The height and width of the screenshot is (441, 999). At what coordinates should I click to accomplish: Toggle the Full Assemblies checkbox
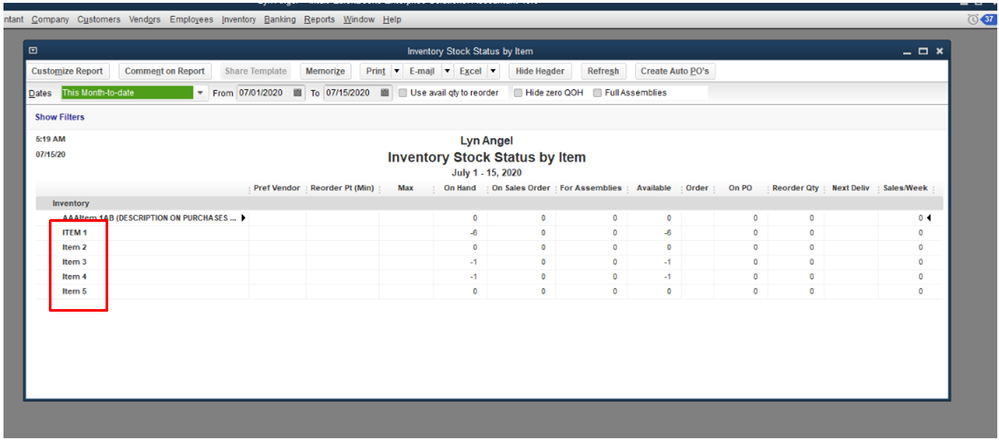[x=597, y=93]
